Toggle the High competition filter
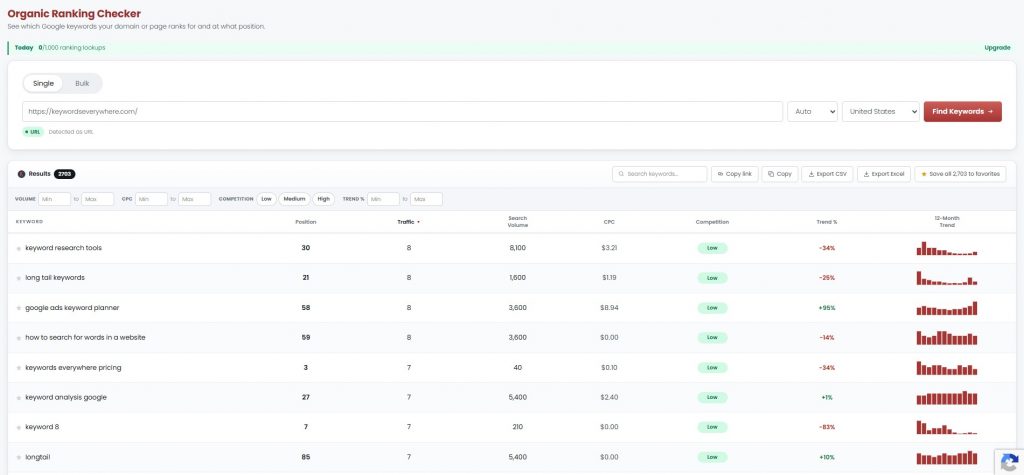The width and height of the screenshot is (1024, 475). point(323,199)
